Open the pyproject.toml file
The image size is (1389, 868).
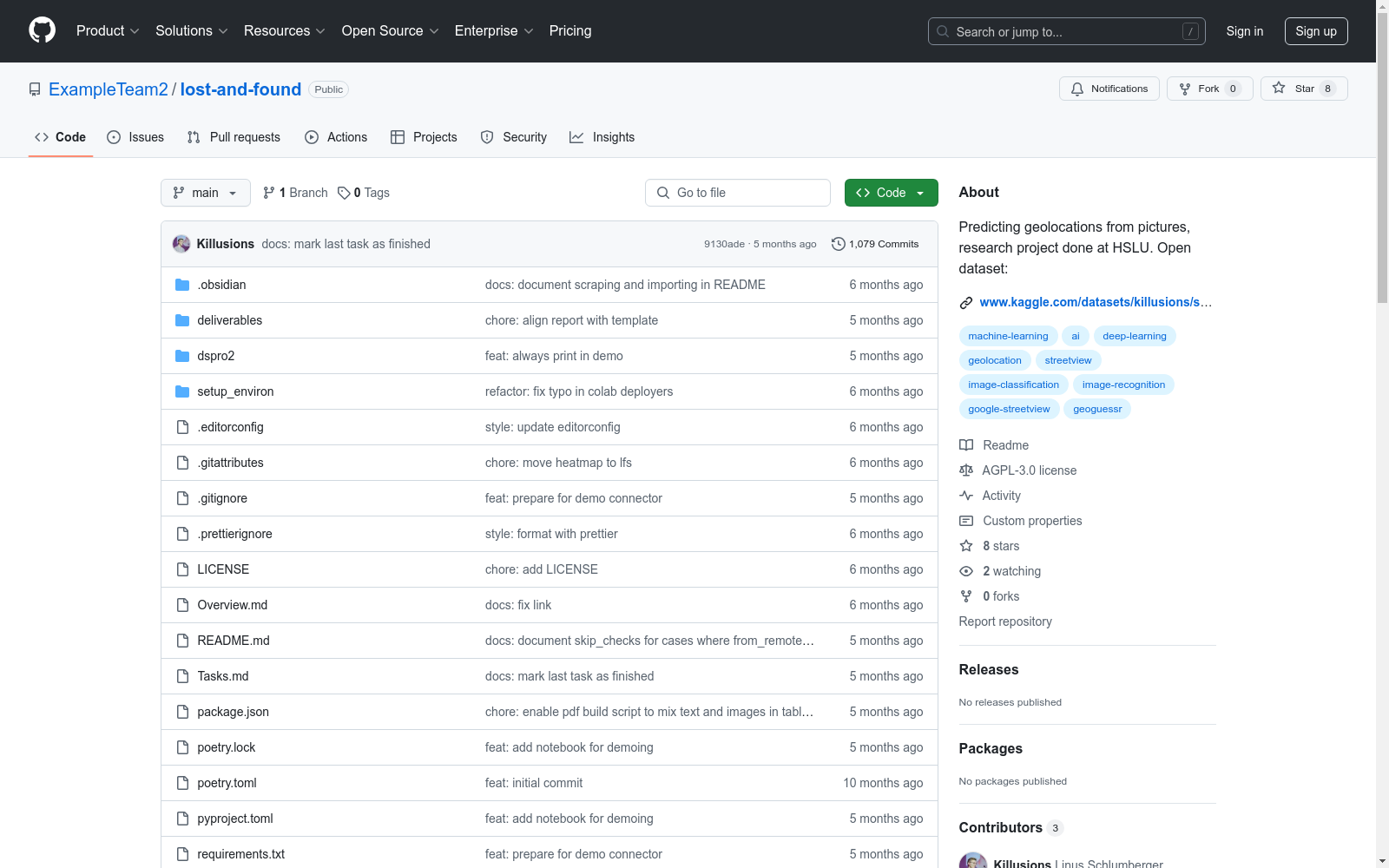click(235, 819)
